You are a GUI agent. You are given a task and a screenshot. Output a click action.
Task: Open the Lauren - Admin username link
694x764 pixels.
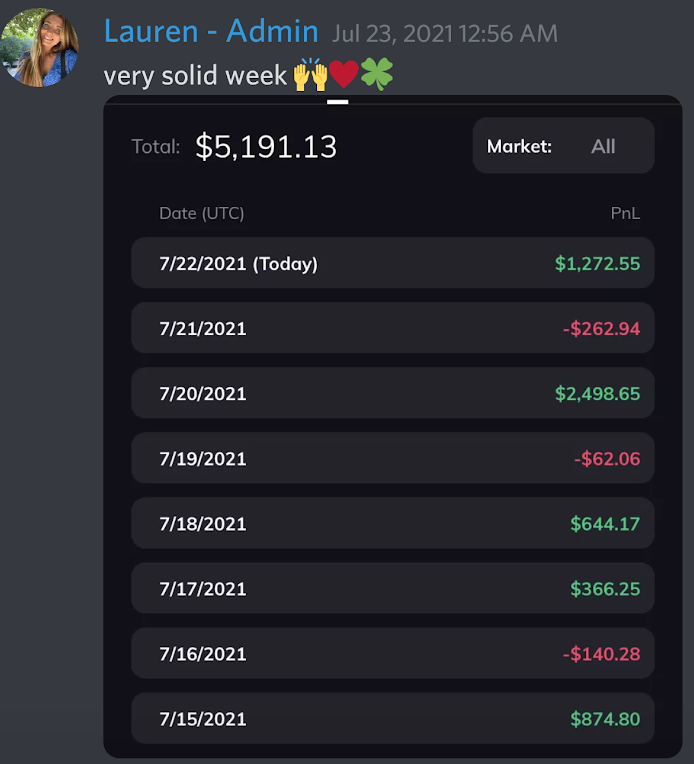pyautogui.click(x=211, y=32)
